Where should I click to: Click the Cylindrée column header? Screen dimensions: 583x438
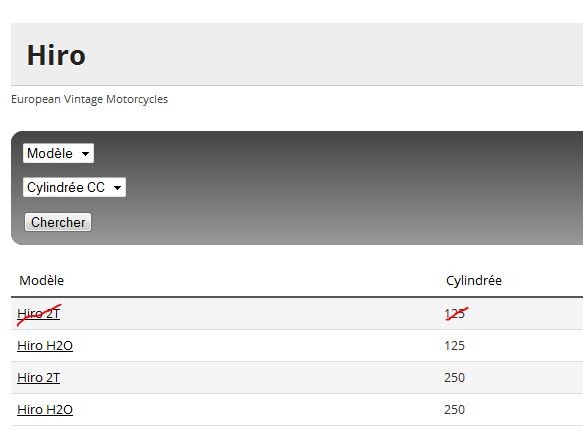click(474, 280)
